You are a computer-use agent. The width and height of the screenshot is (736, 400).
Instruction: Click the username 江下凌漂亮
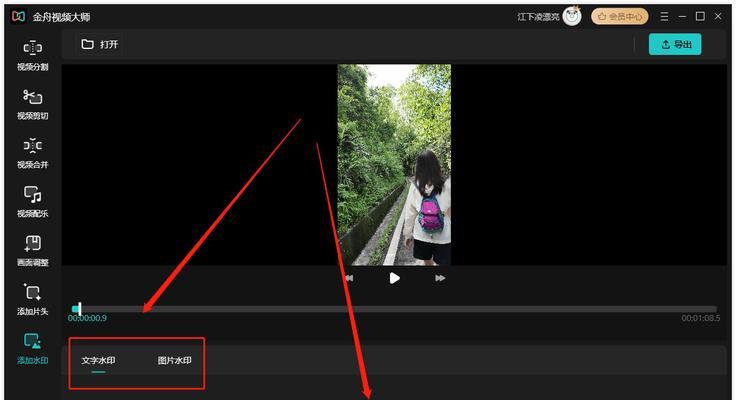[538, 17]
